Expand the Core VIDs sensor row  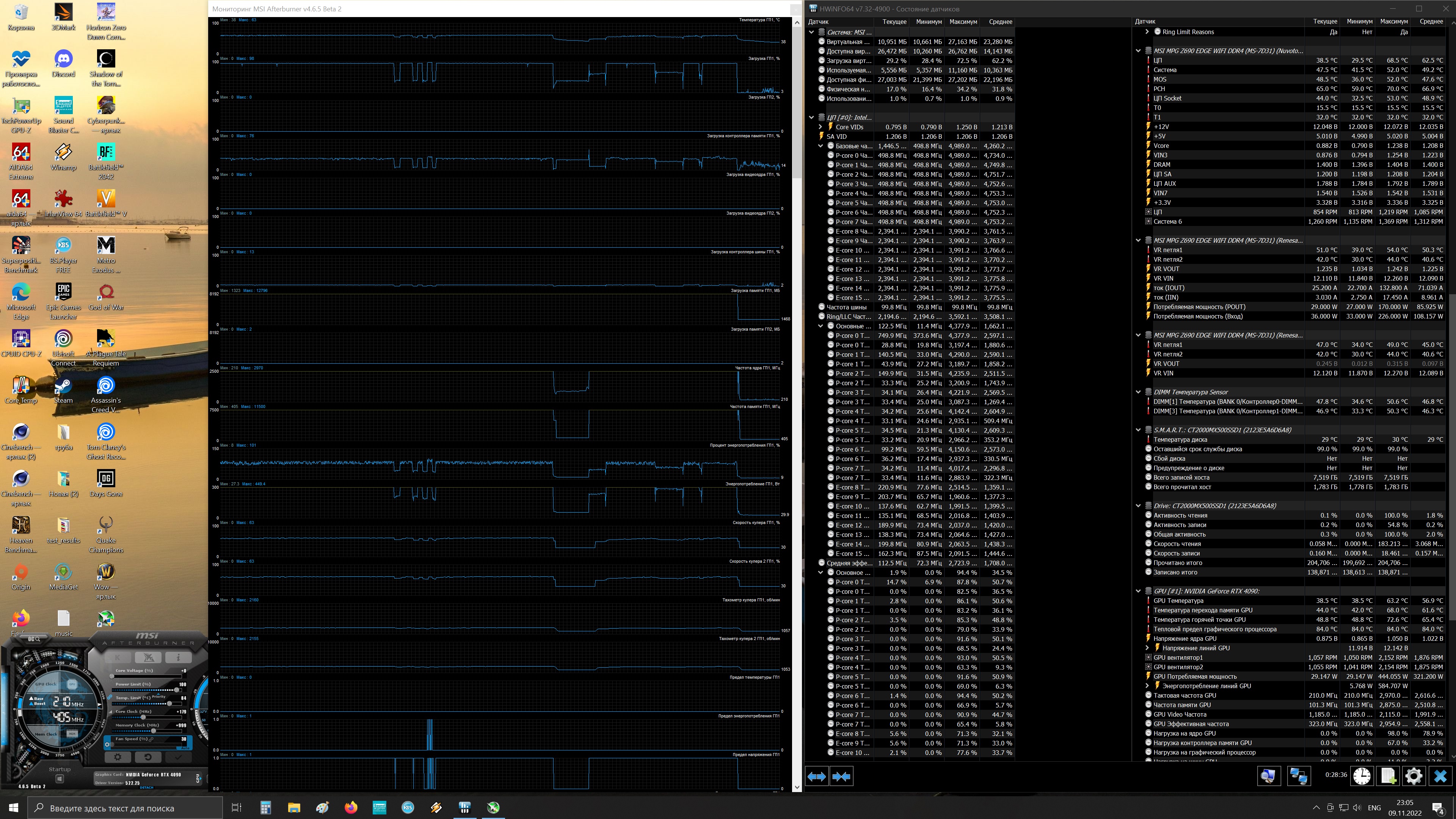point(821,127)
